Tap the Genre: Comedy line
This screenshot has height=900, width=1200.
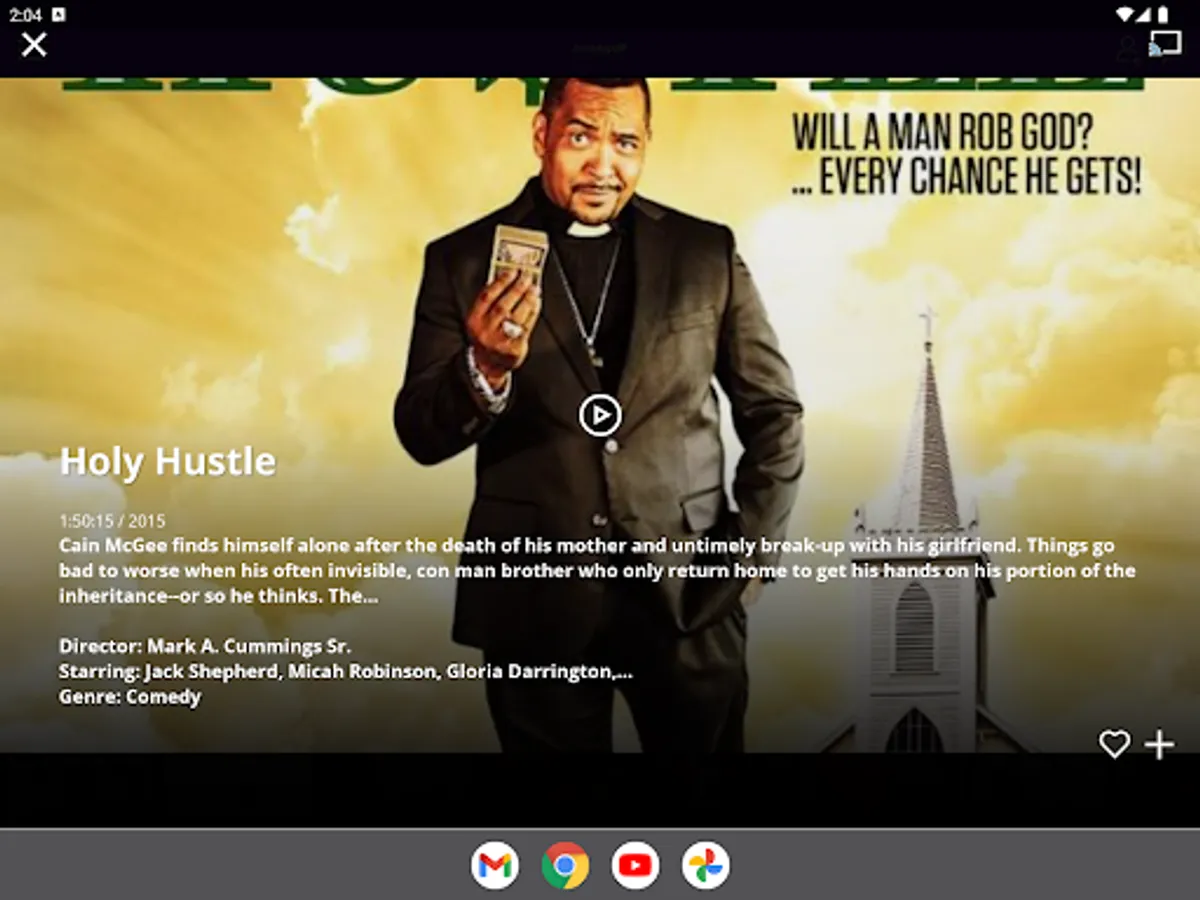(130, 696)
